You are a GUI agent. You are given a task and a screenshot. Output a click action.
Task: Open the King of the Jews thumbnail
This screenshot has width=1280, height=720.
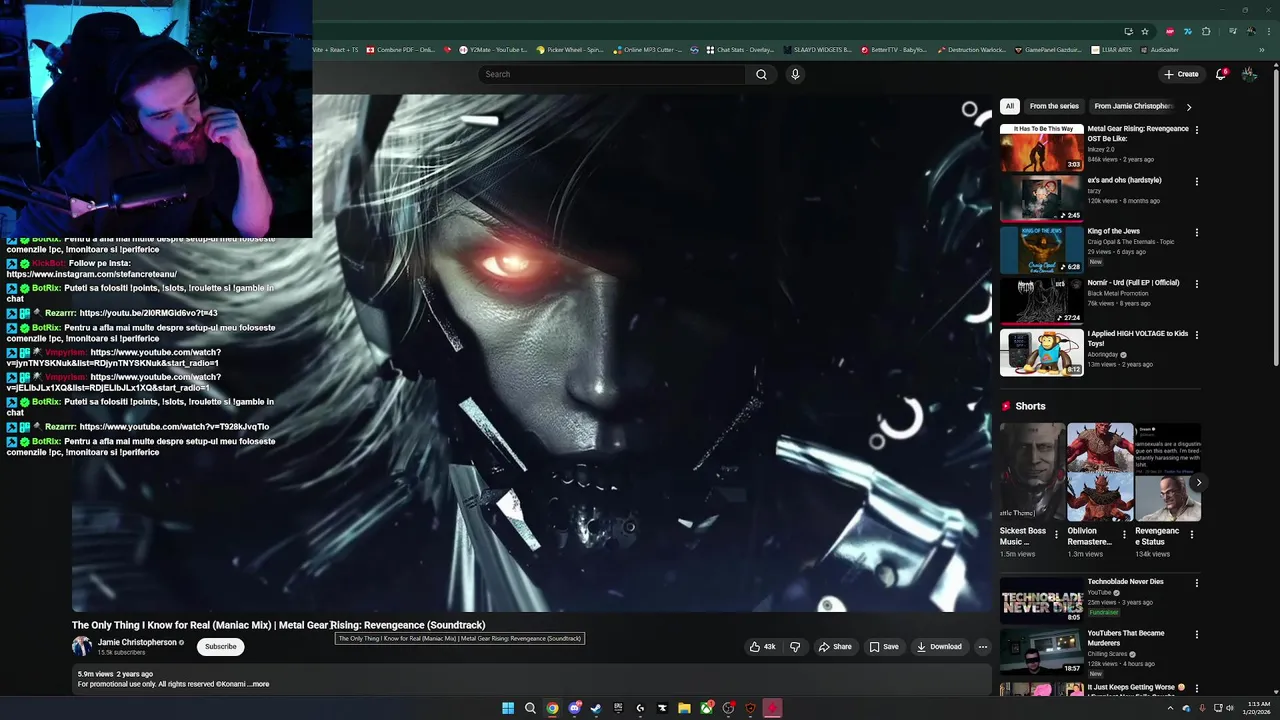(x=1042, y=249)
